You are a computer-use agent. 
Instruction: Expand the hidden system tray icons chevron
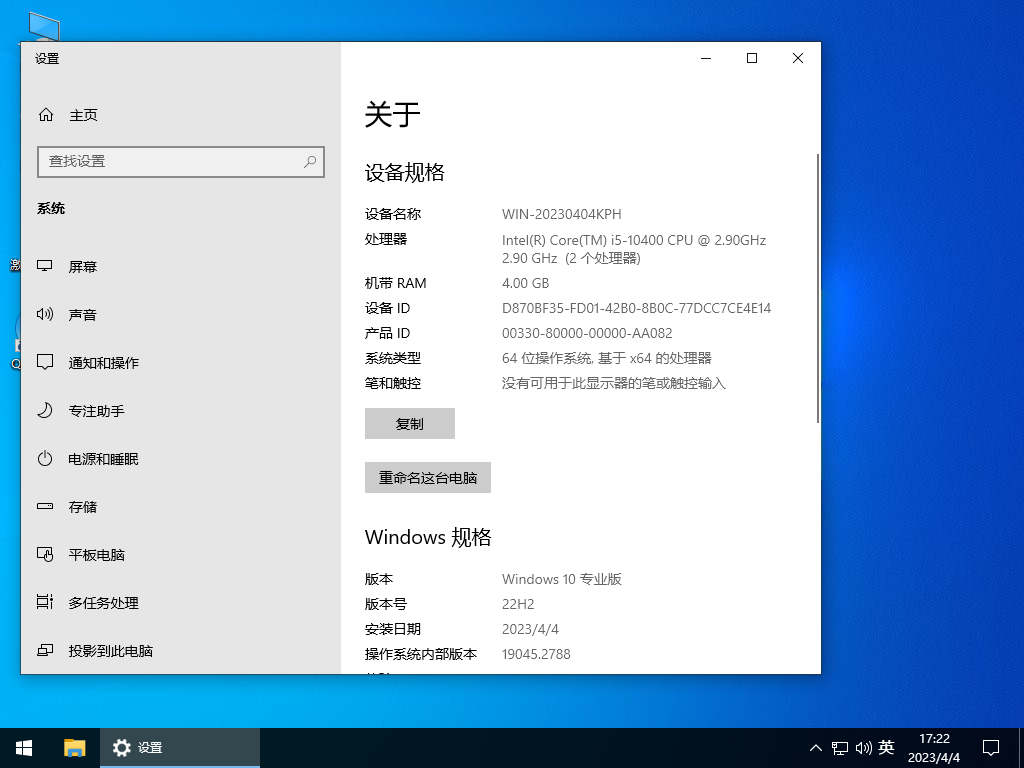(815, 747)
